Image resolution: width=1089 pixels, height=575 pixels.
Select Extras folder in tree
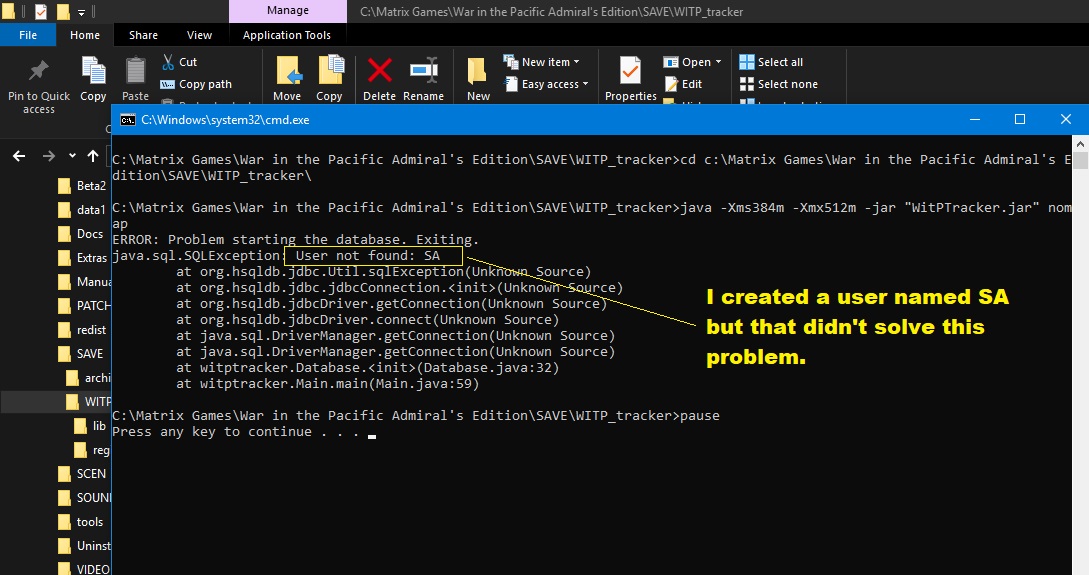coord(84,258)
